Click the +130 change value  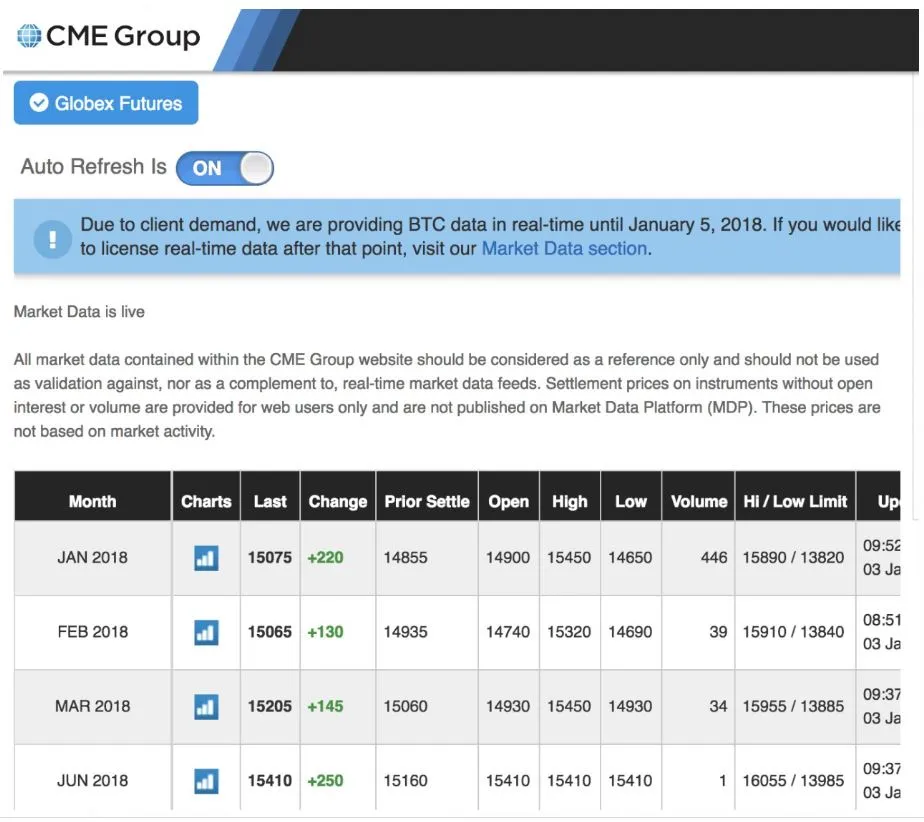click(x=325, y=632)
